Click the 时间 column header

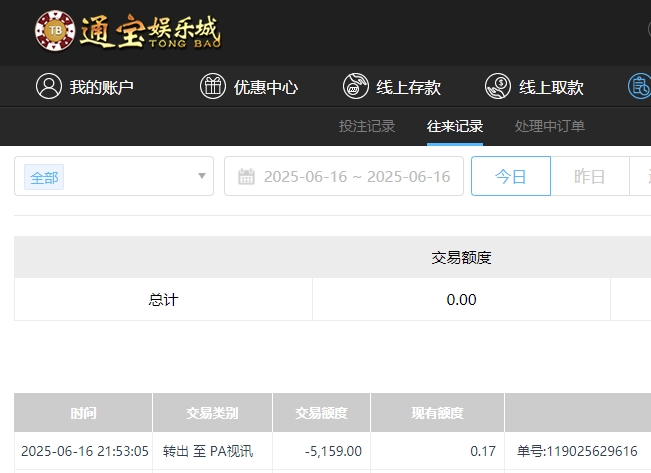(x=83, y=413)
